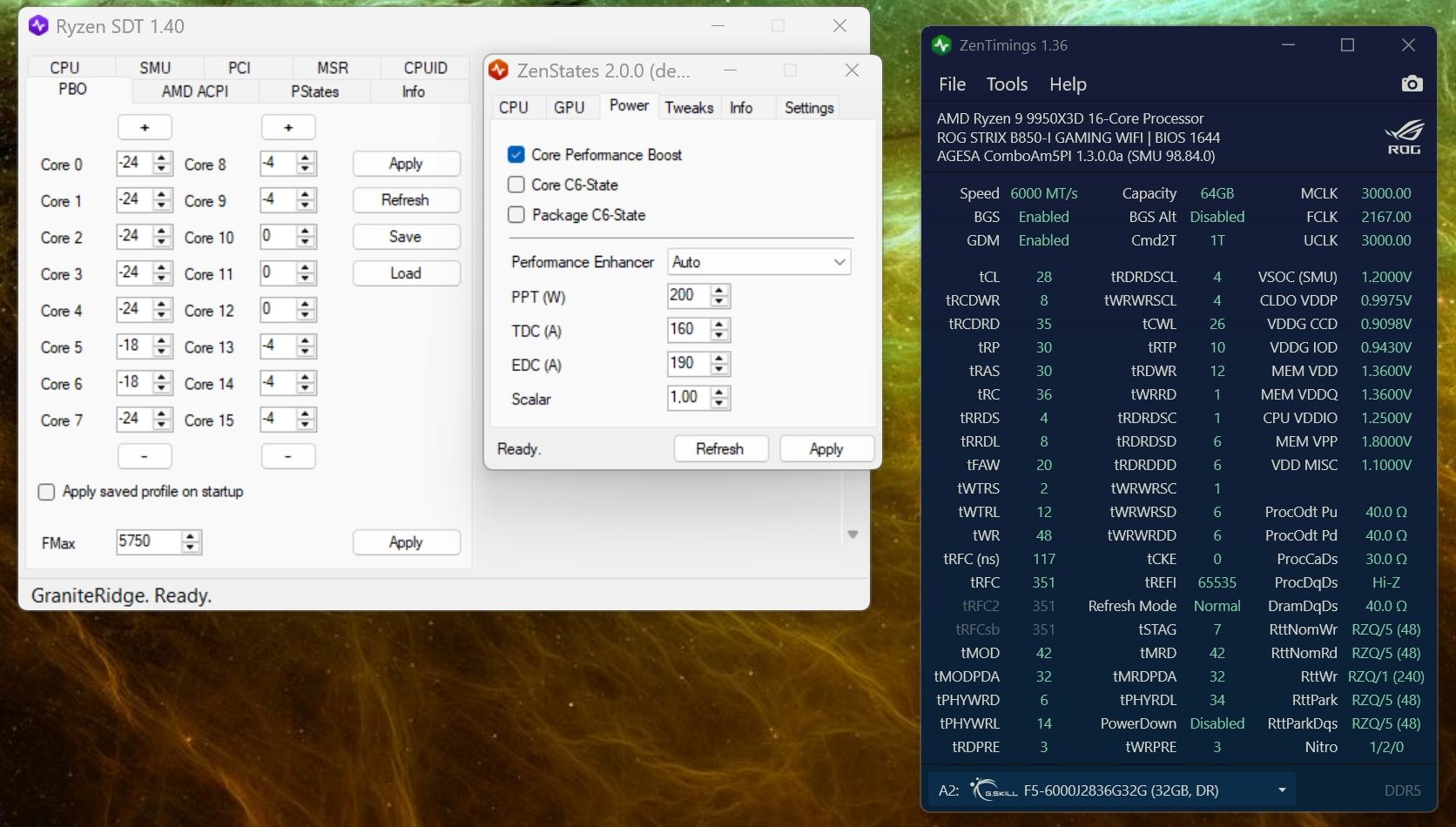Click the Core 0 offset stepper
Viewport: 1456px width, 827px height.
(x=162, y=164)
